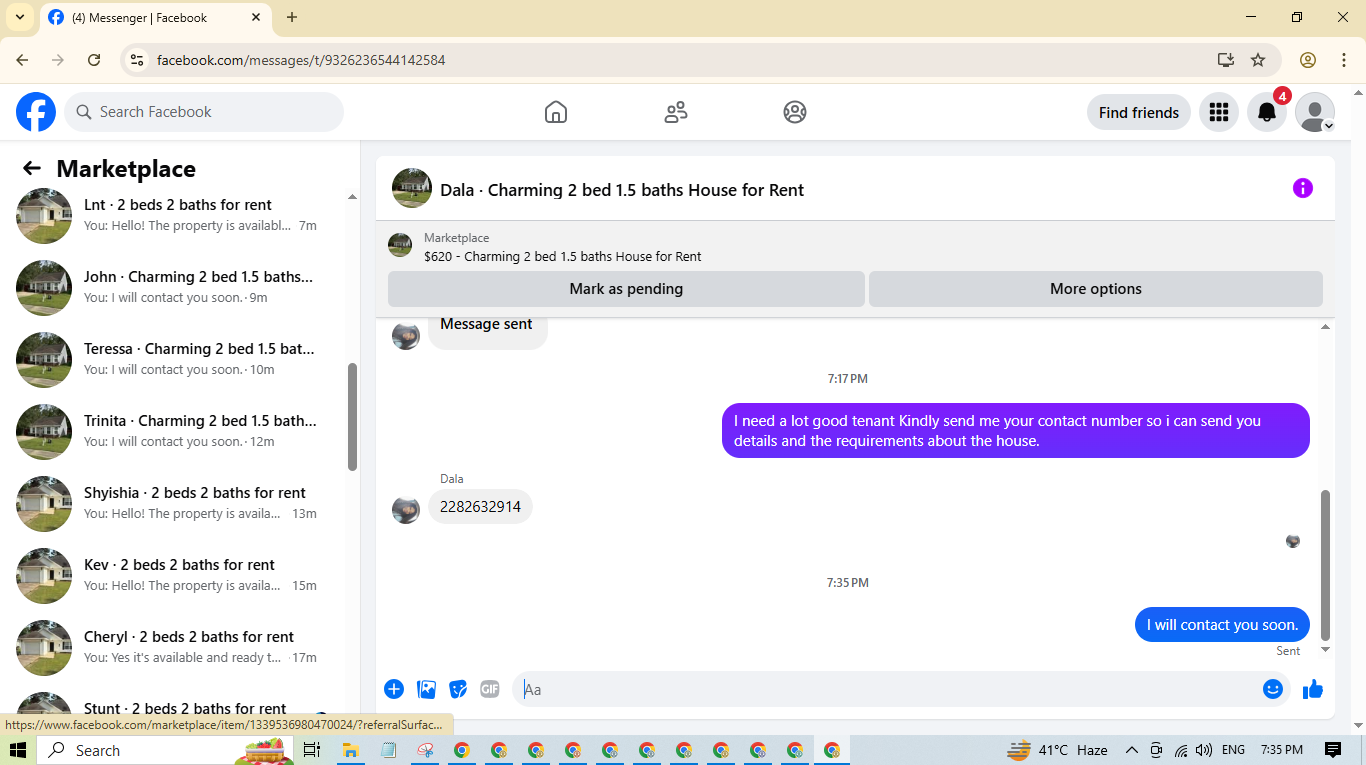The image size is (1366, 765).
Task: Reload the page
Action: pos(94,60)
